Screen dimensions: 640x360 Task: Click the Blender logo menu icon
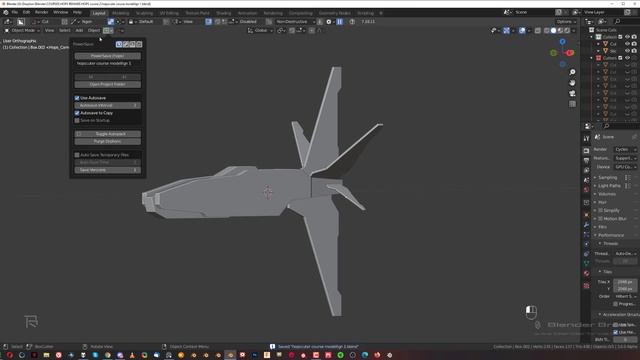point(6,13)
